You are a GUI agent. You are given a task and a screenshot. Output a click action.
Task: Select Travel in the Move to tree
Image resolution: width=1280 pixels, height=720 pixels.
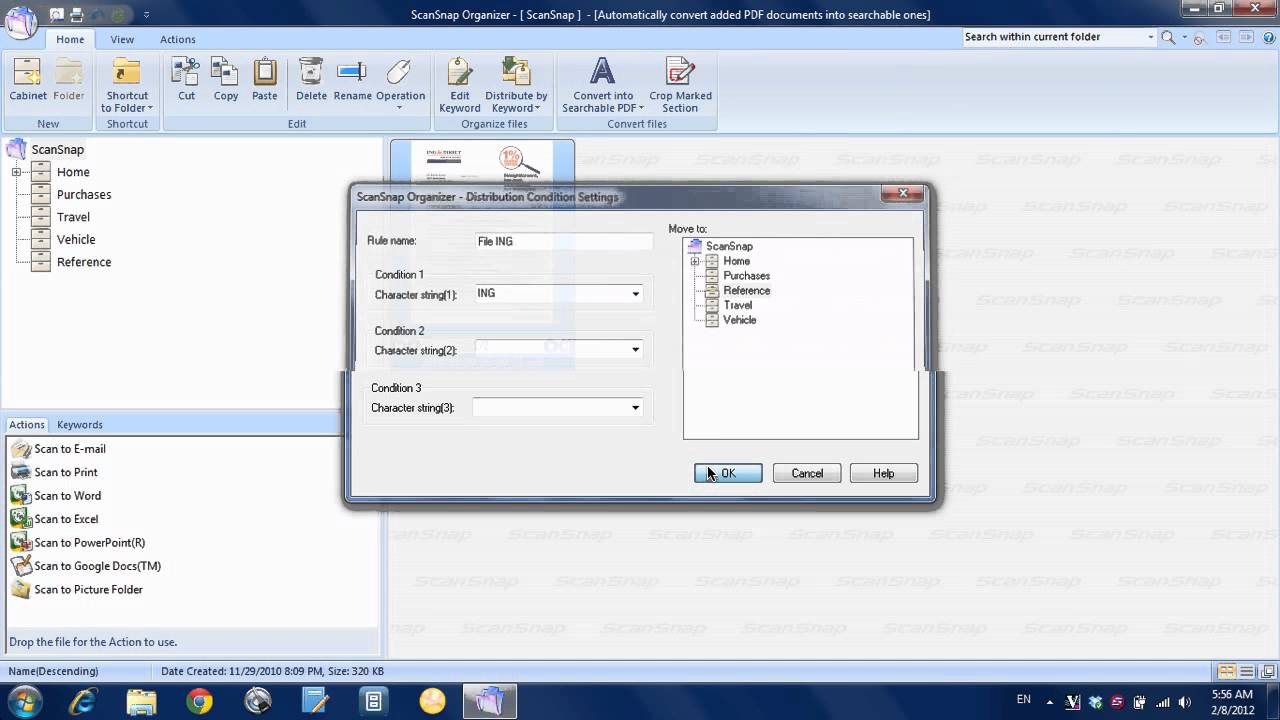click(x=738, y=305)
